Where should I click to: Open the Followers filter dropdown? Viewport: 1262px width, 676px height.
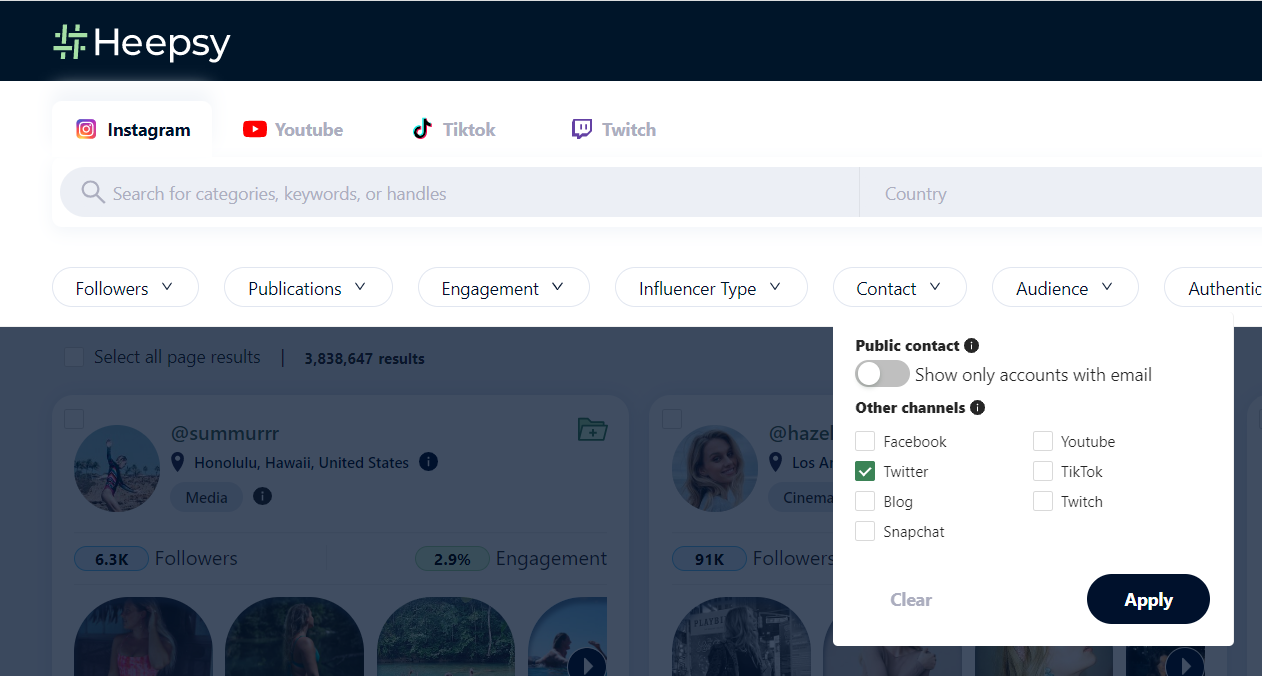point(125,287)
